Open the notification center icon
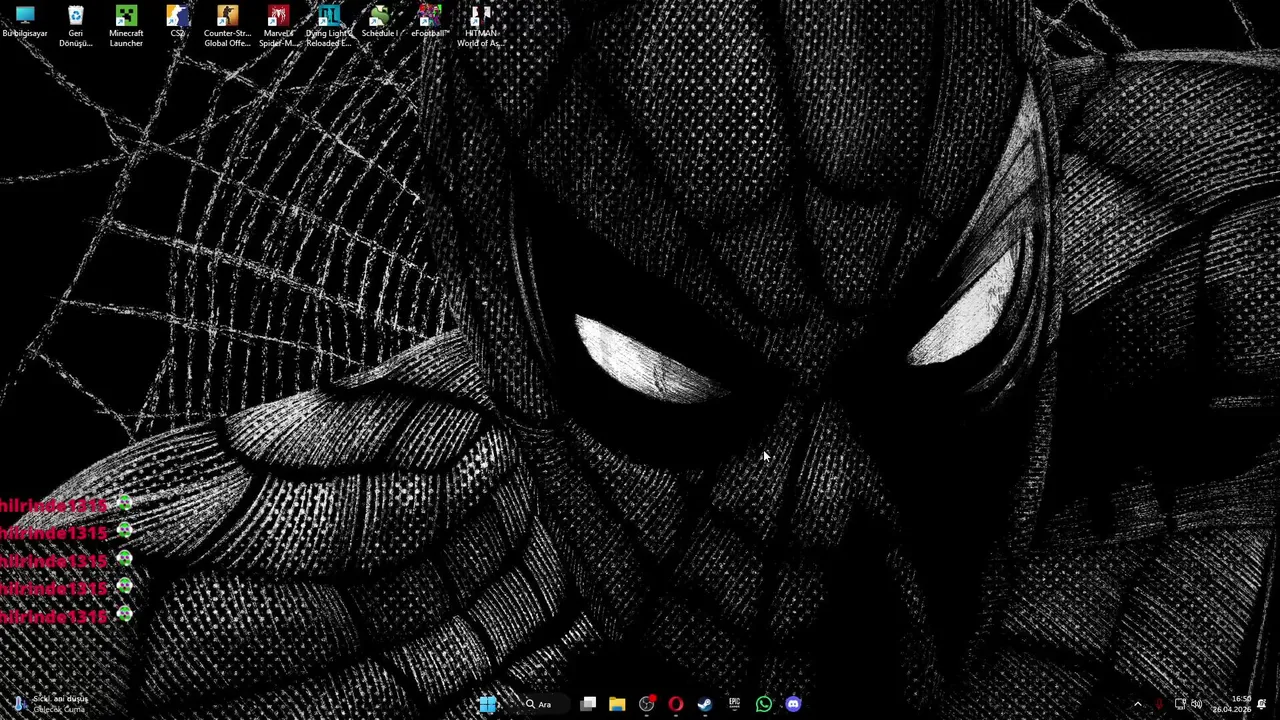This screenshot has height=720, width=1280. pos(1262,704)
